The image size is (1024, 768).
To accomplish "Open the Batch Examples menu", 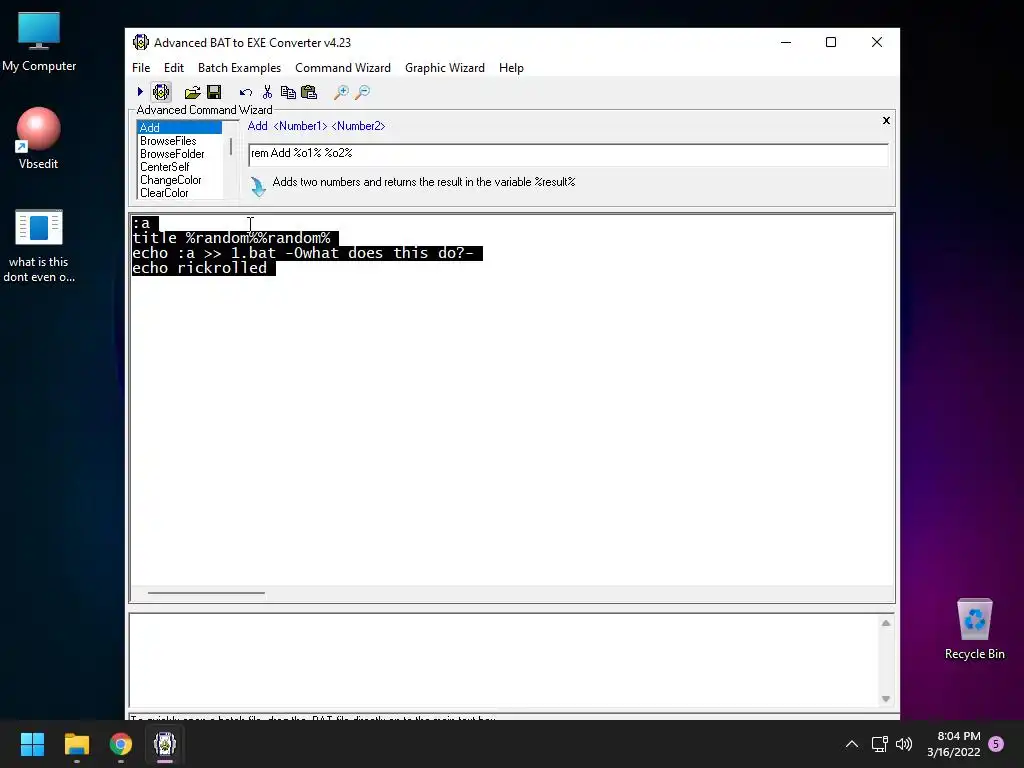I will [239, 68].
